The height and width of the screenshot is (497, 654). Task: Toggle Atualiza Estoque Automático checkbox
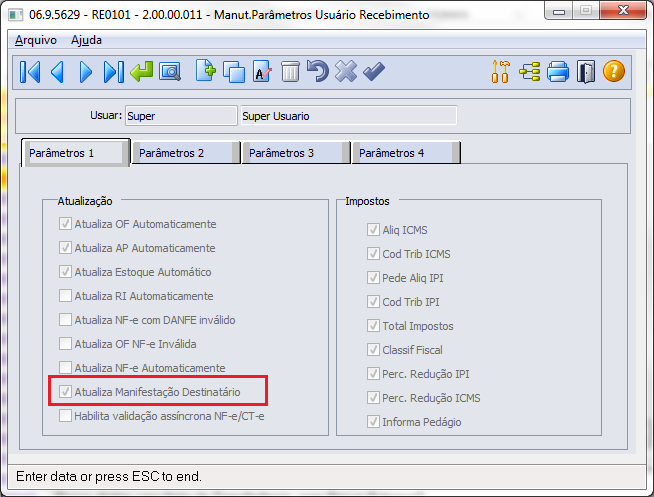(65, 272)
